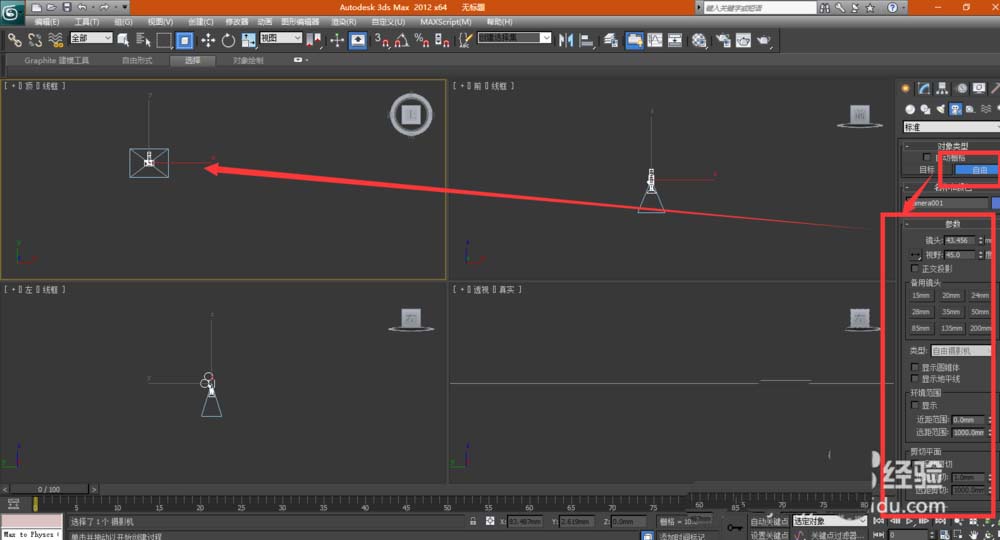The width and height of the screenshot is (1000, 540).
Task: Open the 选定对象 key filter dropdown
Action: (830, 521)
